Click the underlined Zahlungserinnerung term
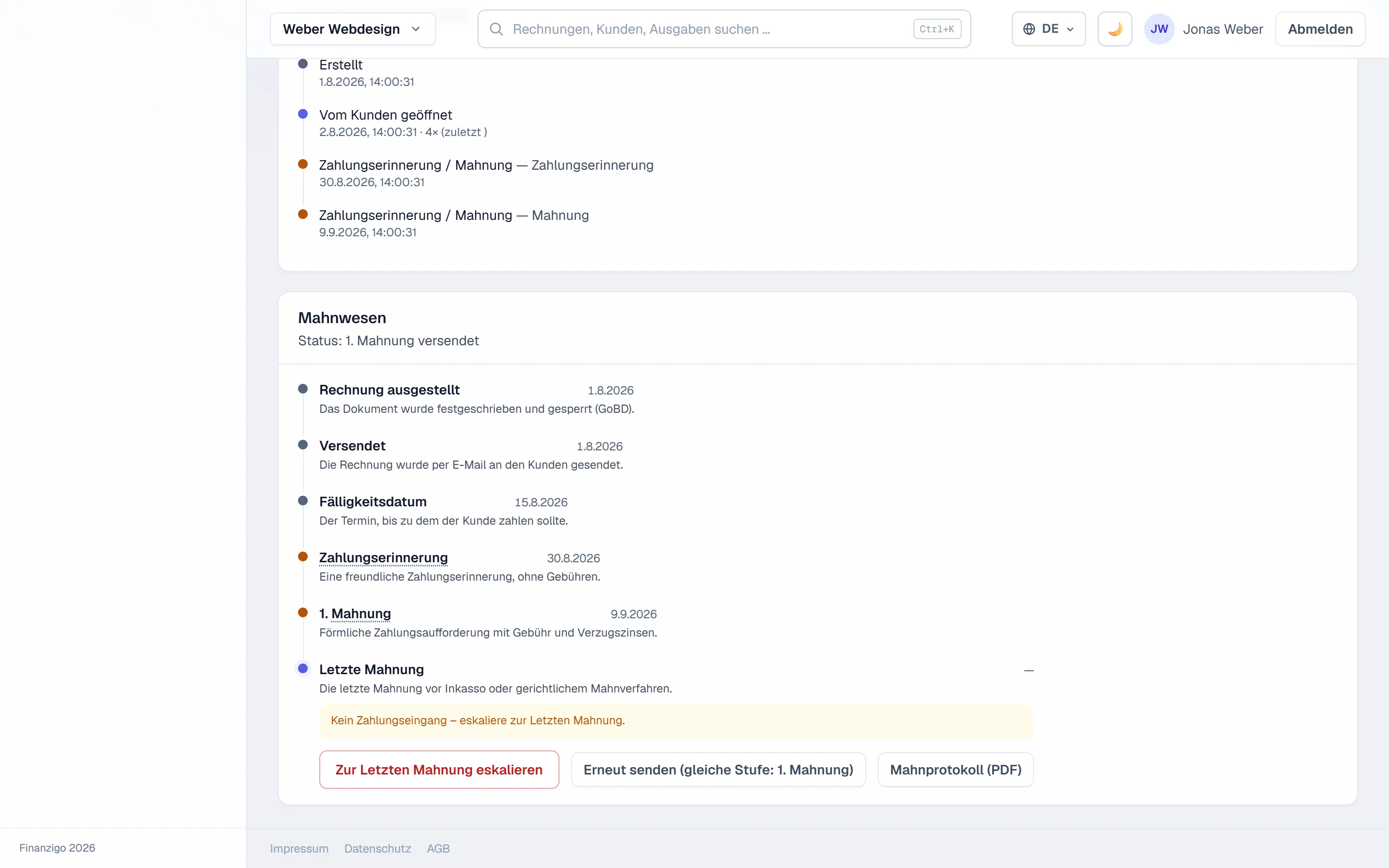This screenshot has height=868, width=1389. pyautogui.click(x=383, y=557)
